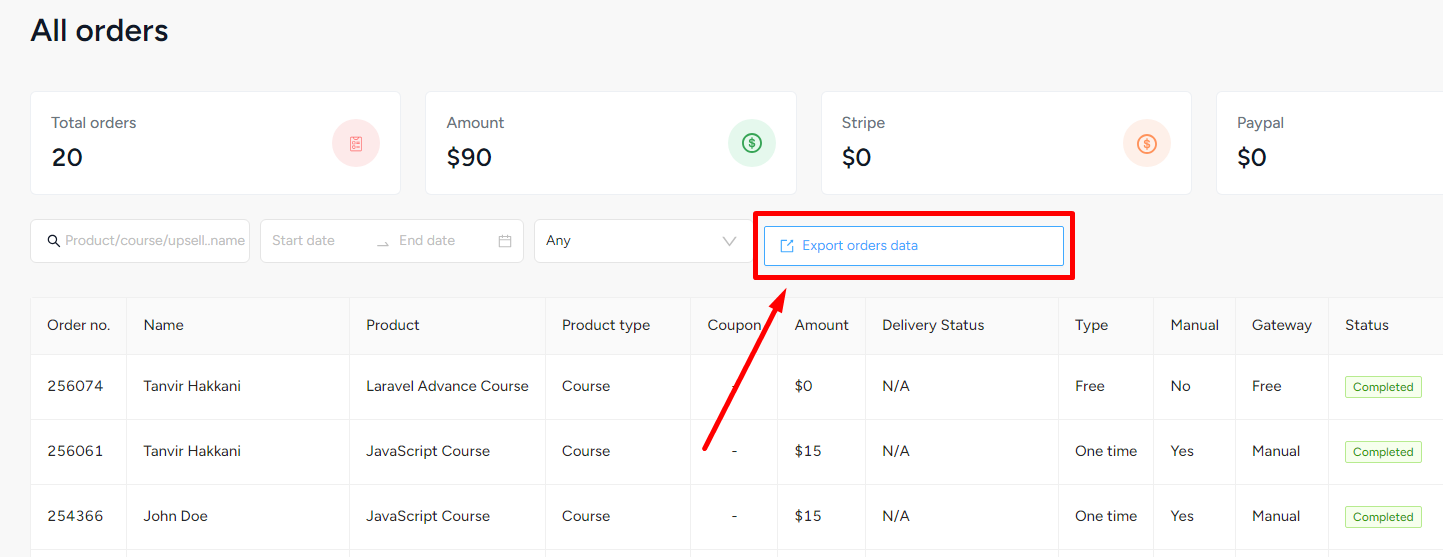Click the green dollar Amount icon
Viewport: 1443px width, 557px height.
(752, 143)
